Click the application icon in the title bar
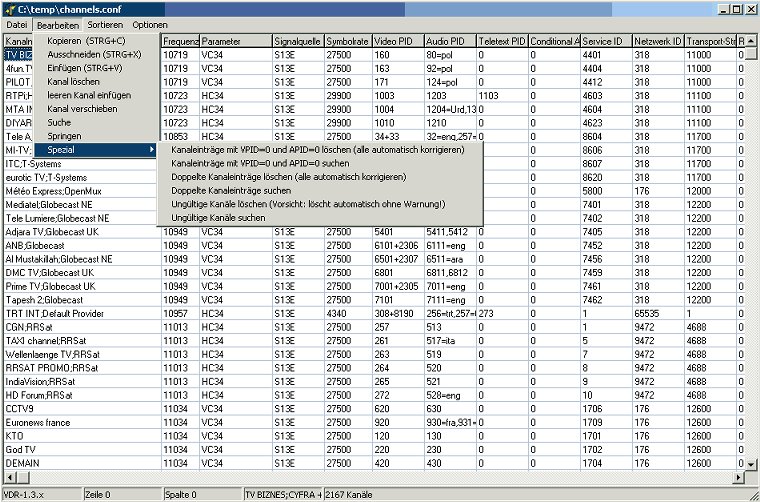Viewport: 760px width, 502px height. click(x=9, y=8)
